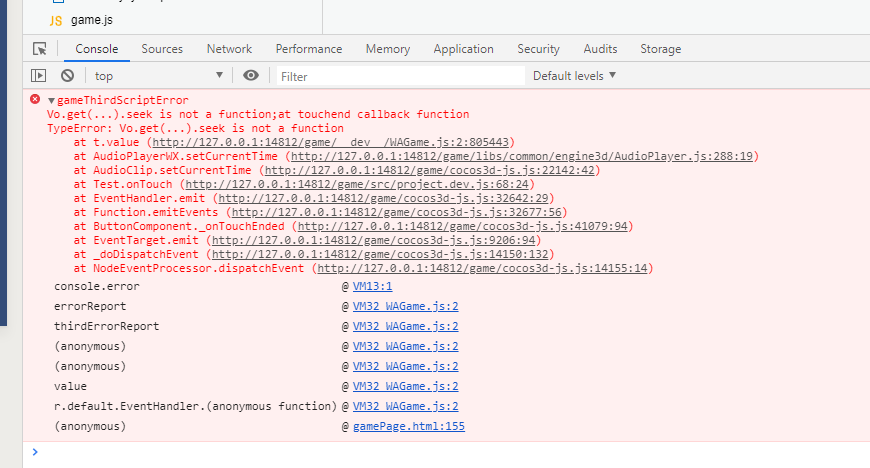Click the console prompt chevron
Screen dimensions: 870x468
point(35,452)
